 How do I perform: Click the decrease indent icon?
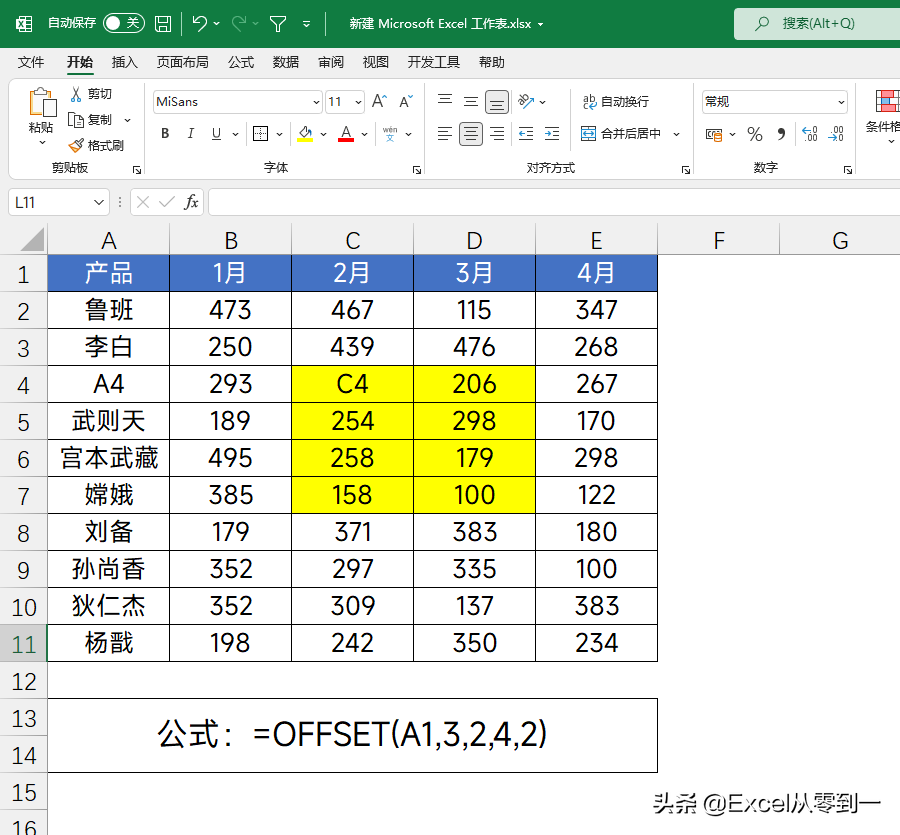pyautogui.click(x=526, y=134)
